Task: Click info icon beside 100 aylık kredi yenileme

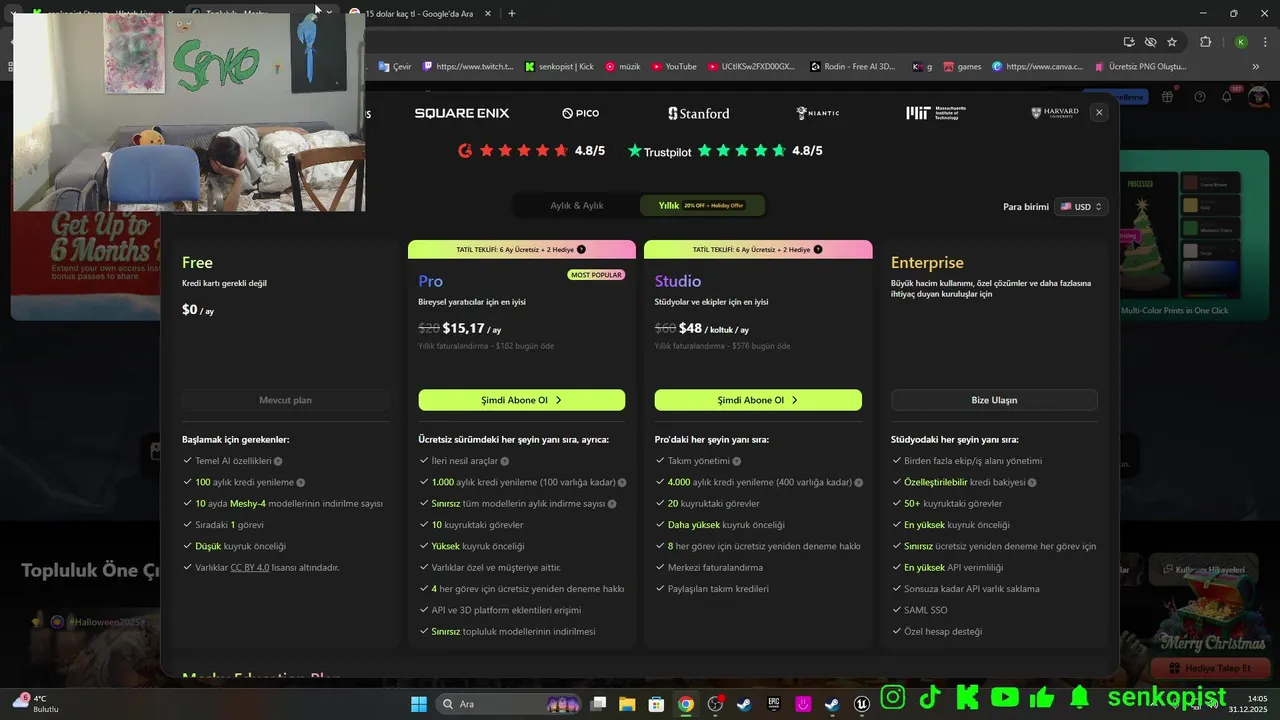Action: 300,482
